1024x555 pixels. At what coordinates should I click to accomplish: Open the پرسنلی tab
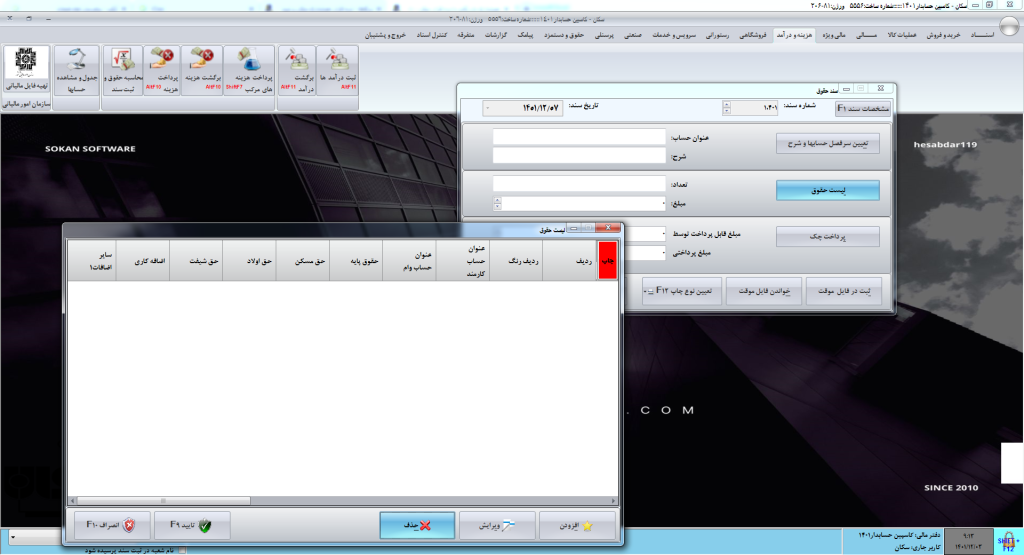pyautogui.click(x=603, y=35)
